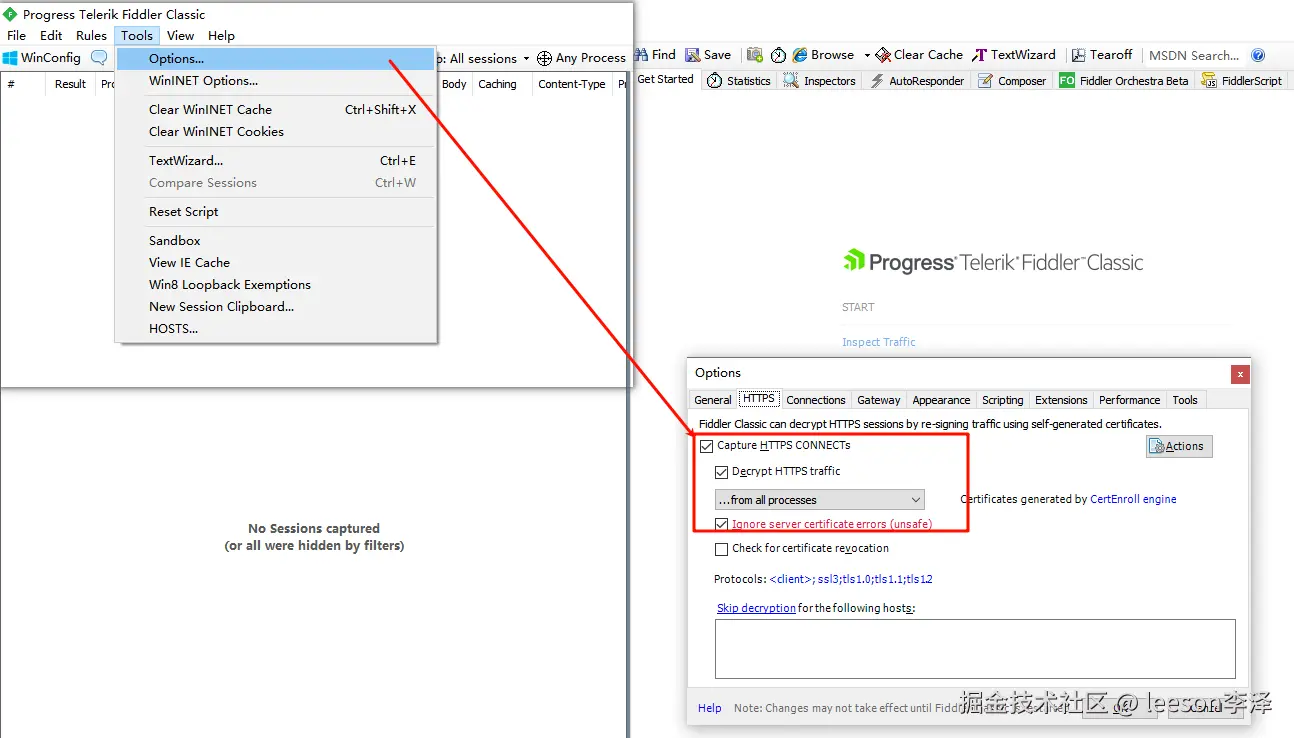Click the WinConfig Windows logo icon
Screen dimensions: 1294x738
pyautogui.click(x=10, y=58)
